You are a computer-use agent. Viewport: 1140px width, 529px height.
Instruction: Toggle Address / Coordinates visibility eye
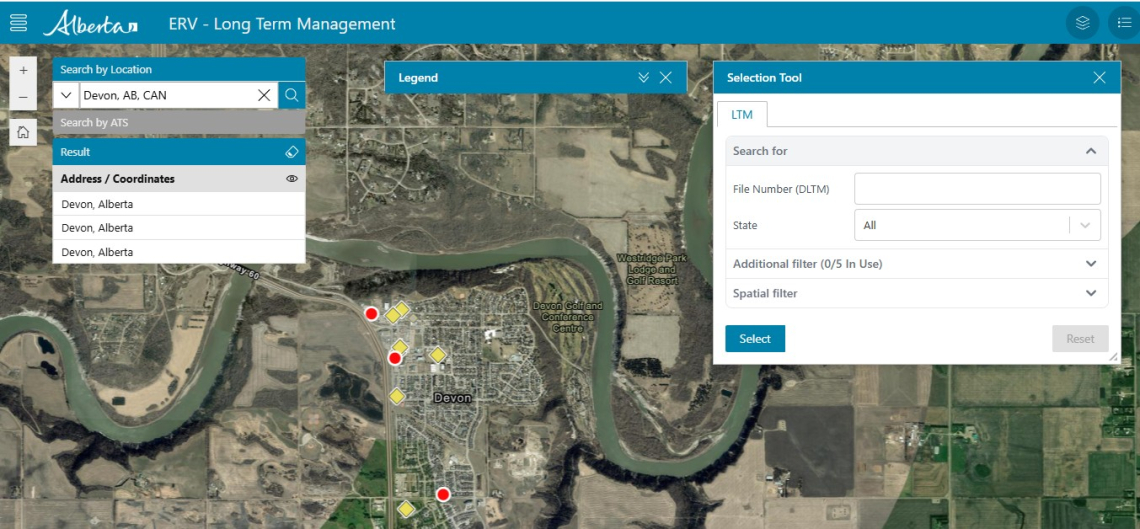click(x=292, y=179)
